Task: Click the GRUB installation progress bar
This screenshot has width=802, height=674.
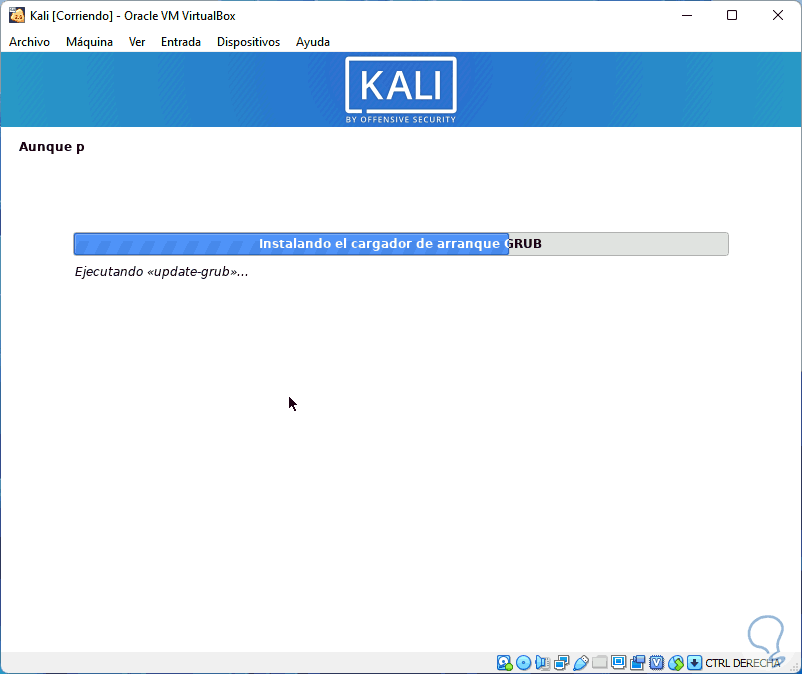Action: point(401,244)
